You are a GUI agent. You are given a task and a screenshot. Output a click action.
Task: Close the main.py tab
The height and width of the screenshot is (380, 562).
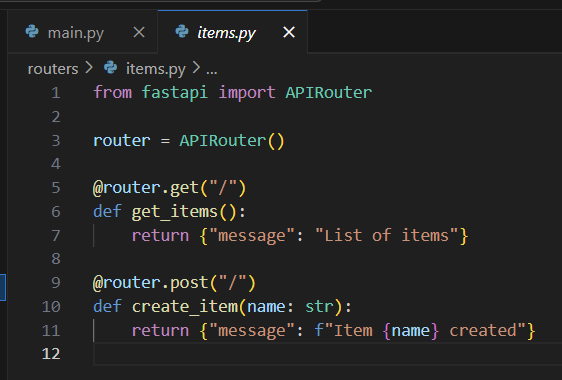click(x=139, y=33)
